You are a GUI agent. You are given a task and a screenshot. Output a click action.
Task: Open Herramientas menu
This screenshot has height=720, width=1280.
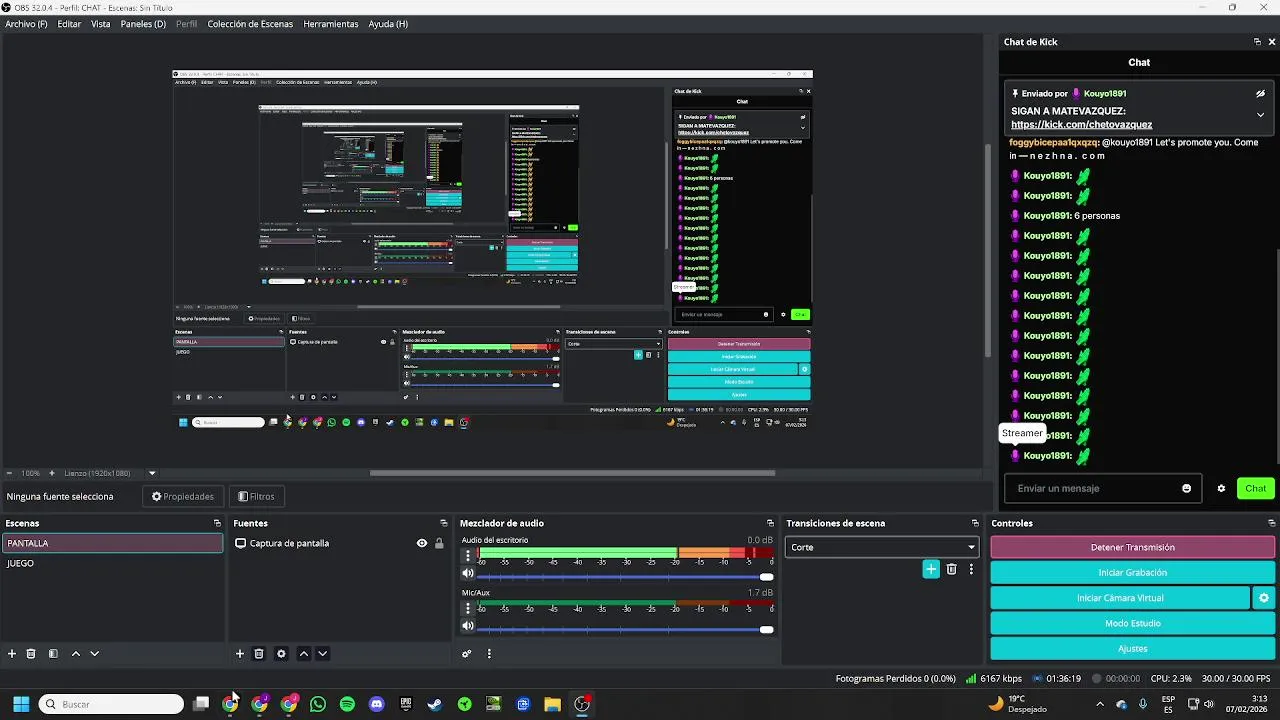pyautogui.click(x=331, y=24)
